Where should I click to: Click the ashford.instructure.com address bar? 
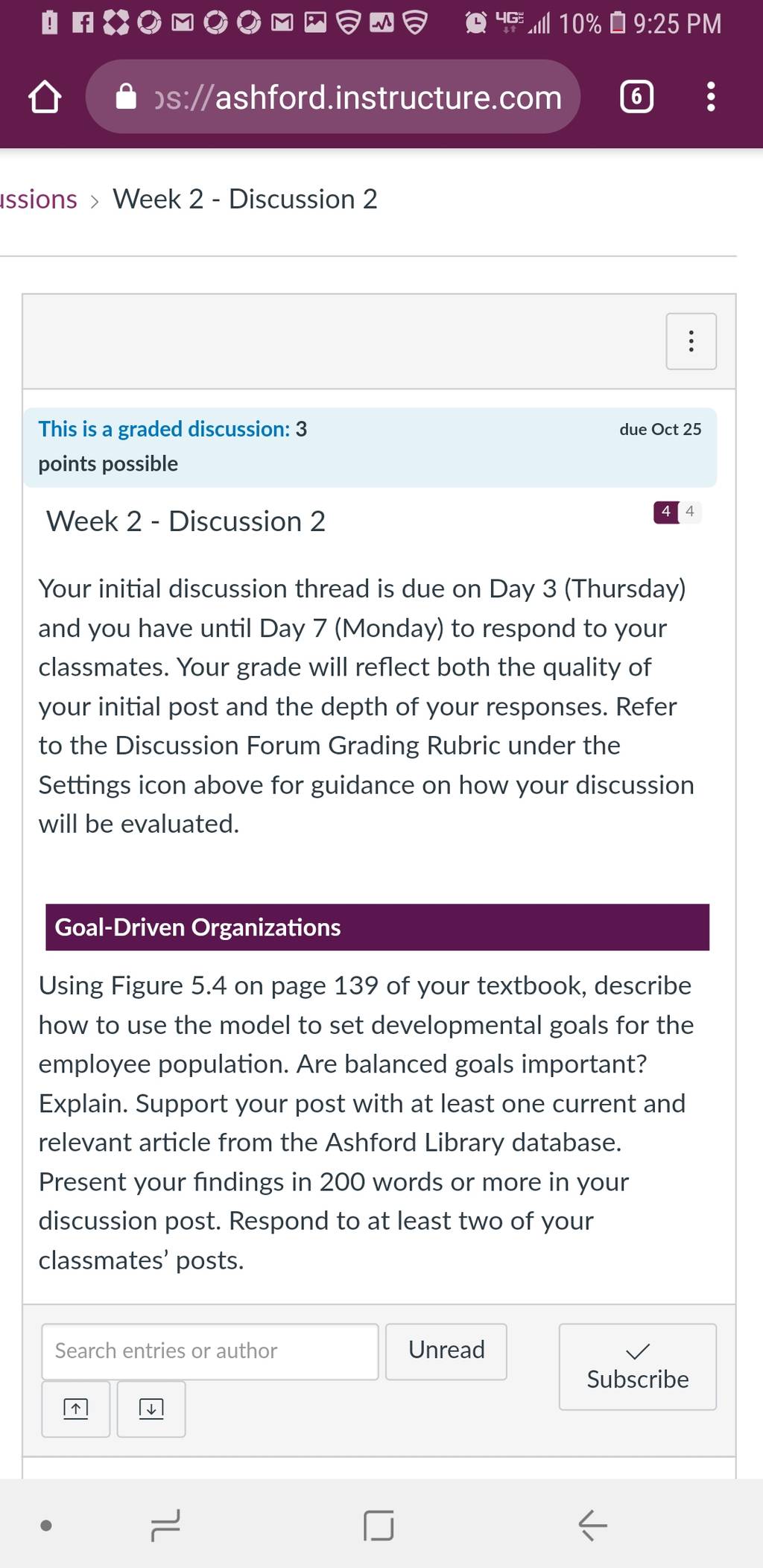(333, 97)
